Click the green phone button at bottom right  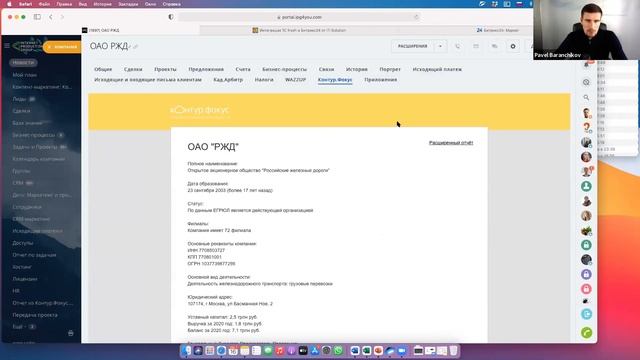click(587, 333)
